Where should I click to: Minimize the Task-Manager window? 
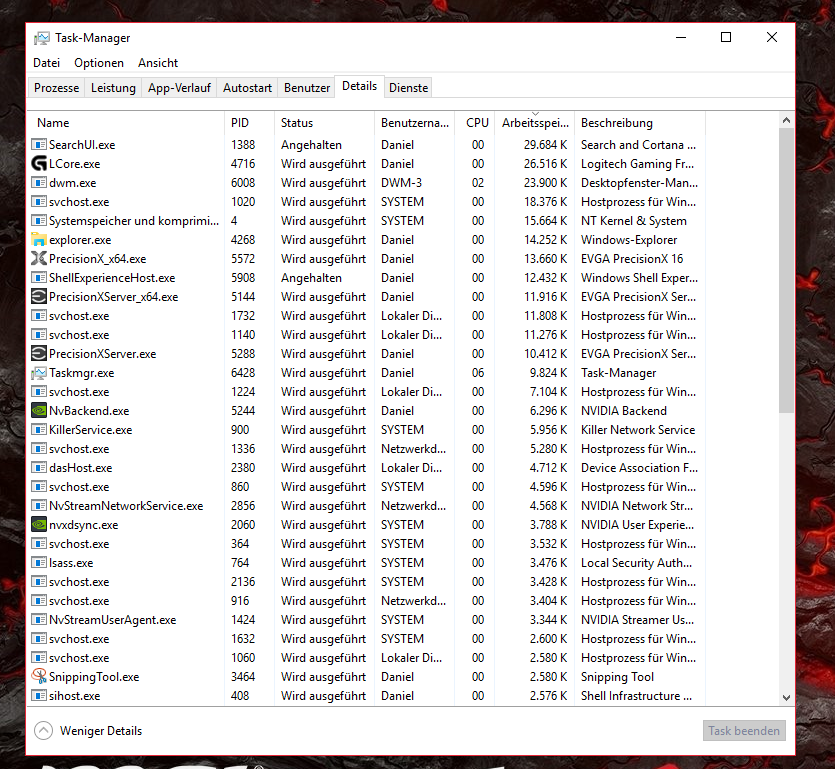[681, 37]
